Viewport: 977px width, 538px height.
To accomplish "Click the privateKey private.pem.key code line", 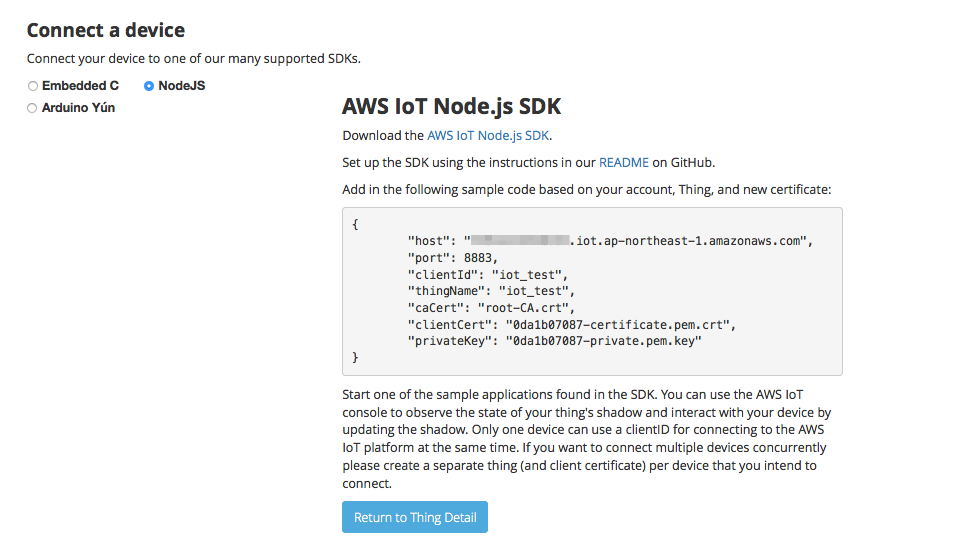I will [x=555, y=341].
